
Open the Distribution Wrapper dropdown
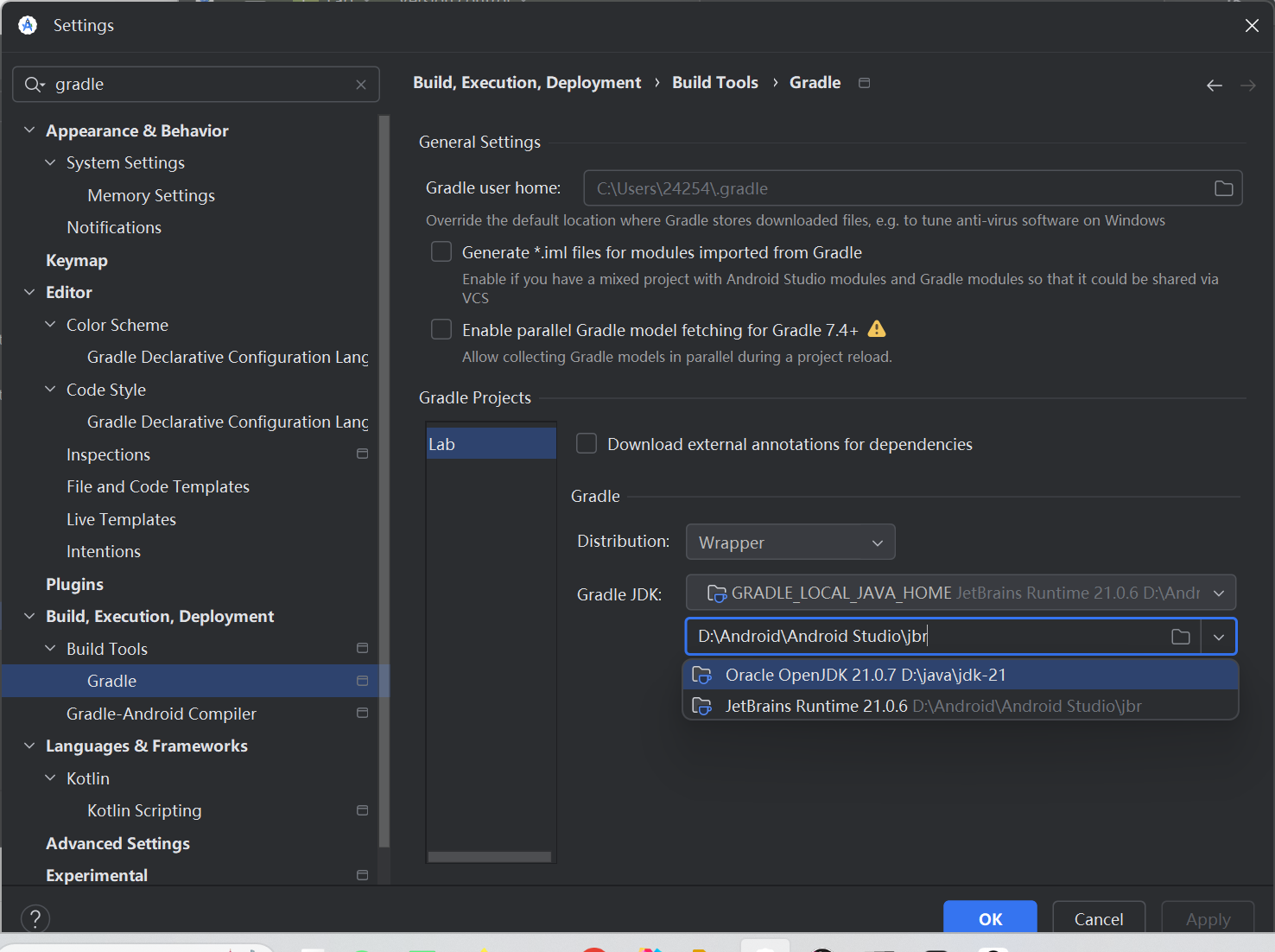pyautogui.click(x=790, y=543)
